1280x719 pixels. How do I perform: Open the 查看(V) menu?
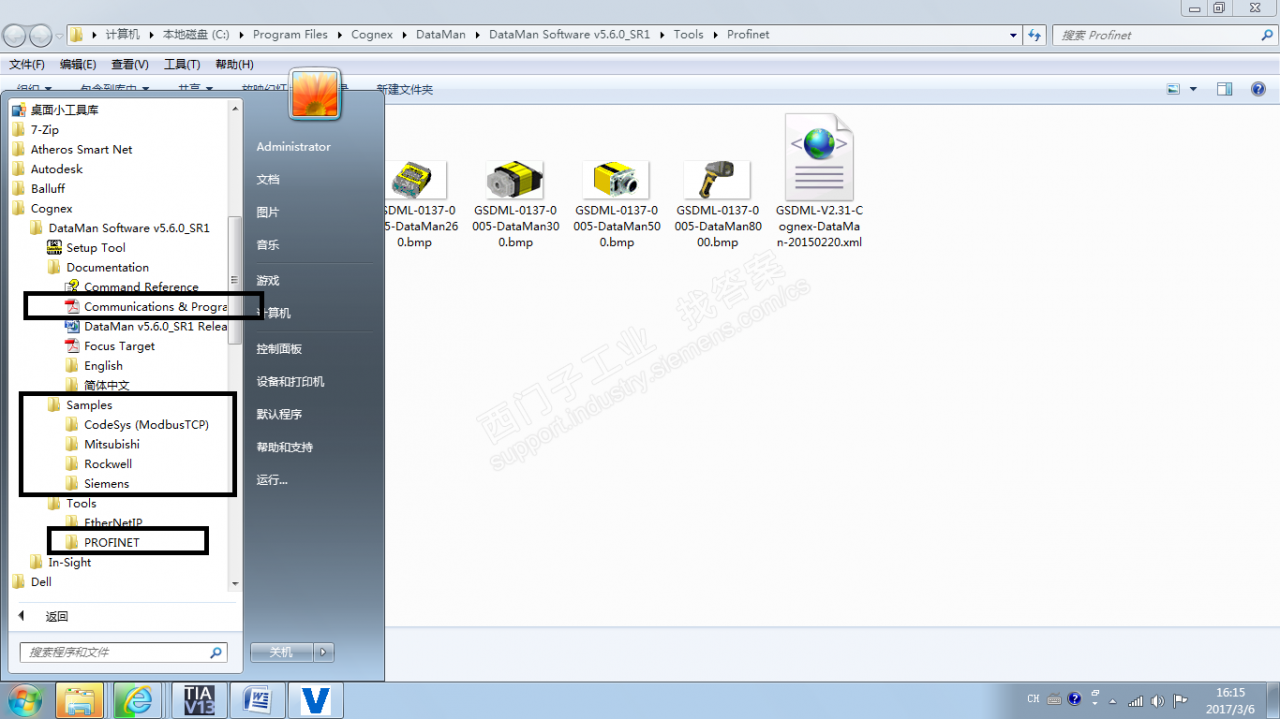pos(130,64)
